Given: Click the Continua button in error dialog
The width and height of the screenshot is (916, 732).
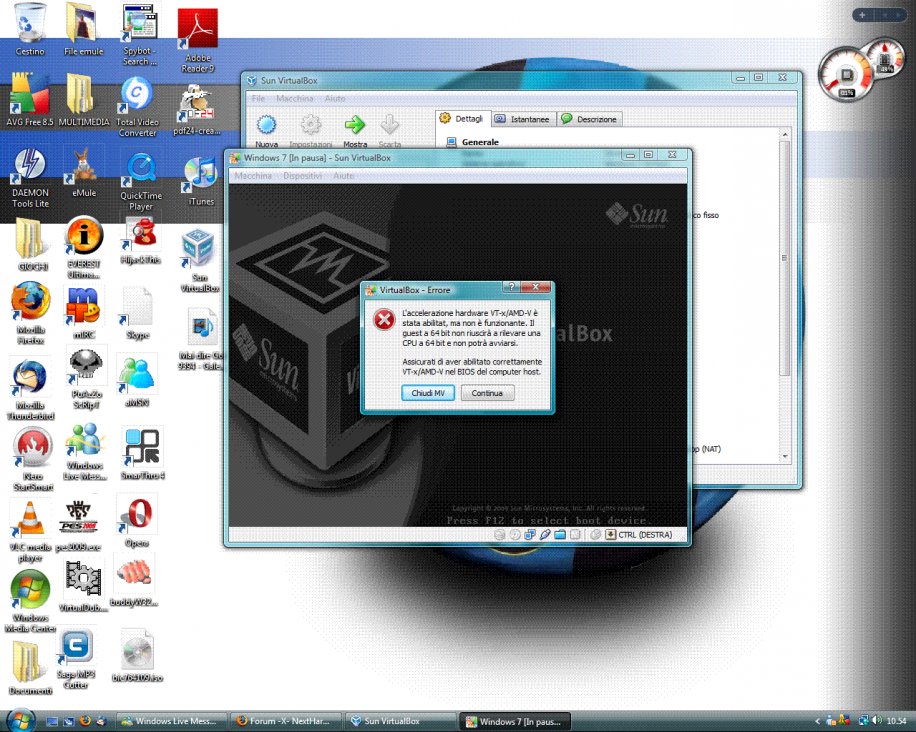Looking at the screenshot, I should [x=487, y=393].
